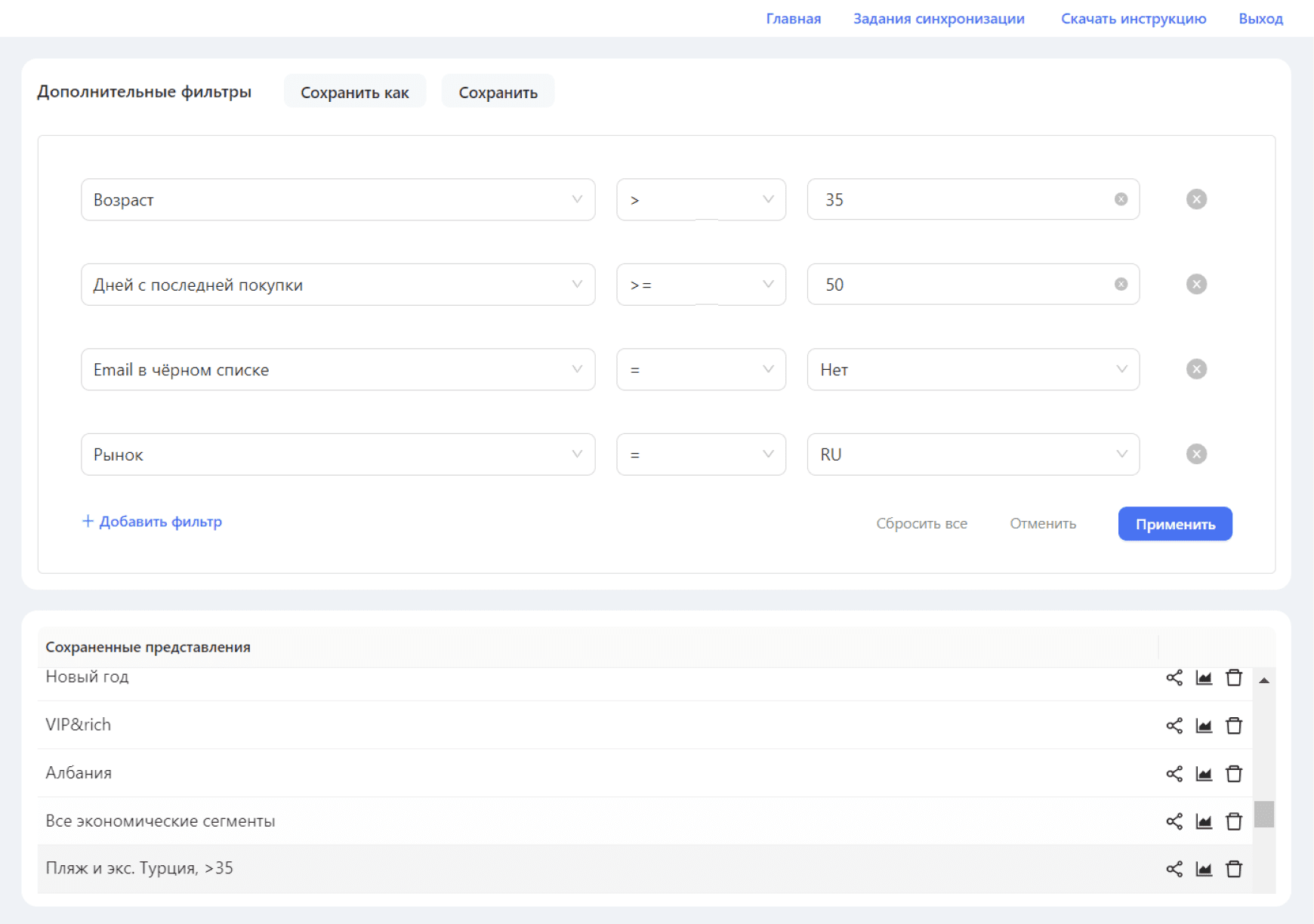Open the Главная navigation link
Viewport: 1314px width, 924px height.
(x=793, y=19)
